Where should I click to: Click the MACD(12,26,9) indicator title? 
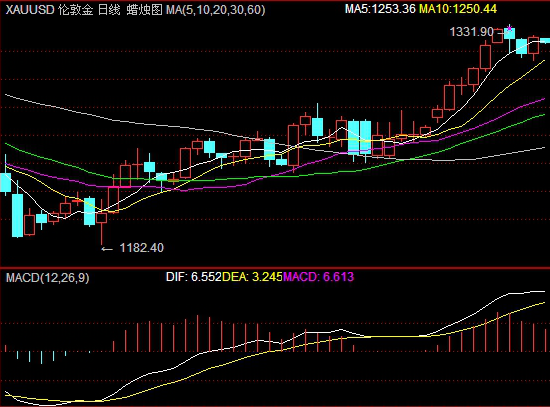pos(48,278)
